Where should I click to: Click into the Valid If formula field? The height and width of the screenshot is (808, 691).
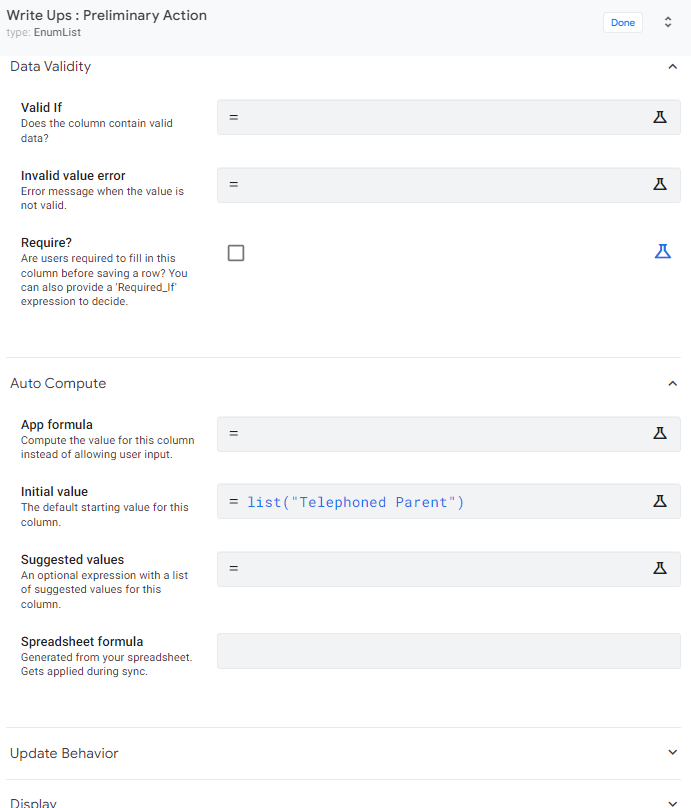(448, 117)
